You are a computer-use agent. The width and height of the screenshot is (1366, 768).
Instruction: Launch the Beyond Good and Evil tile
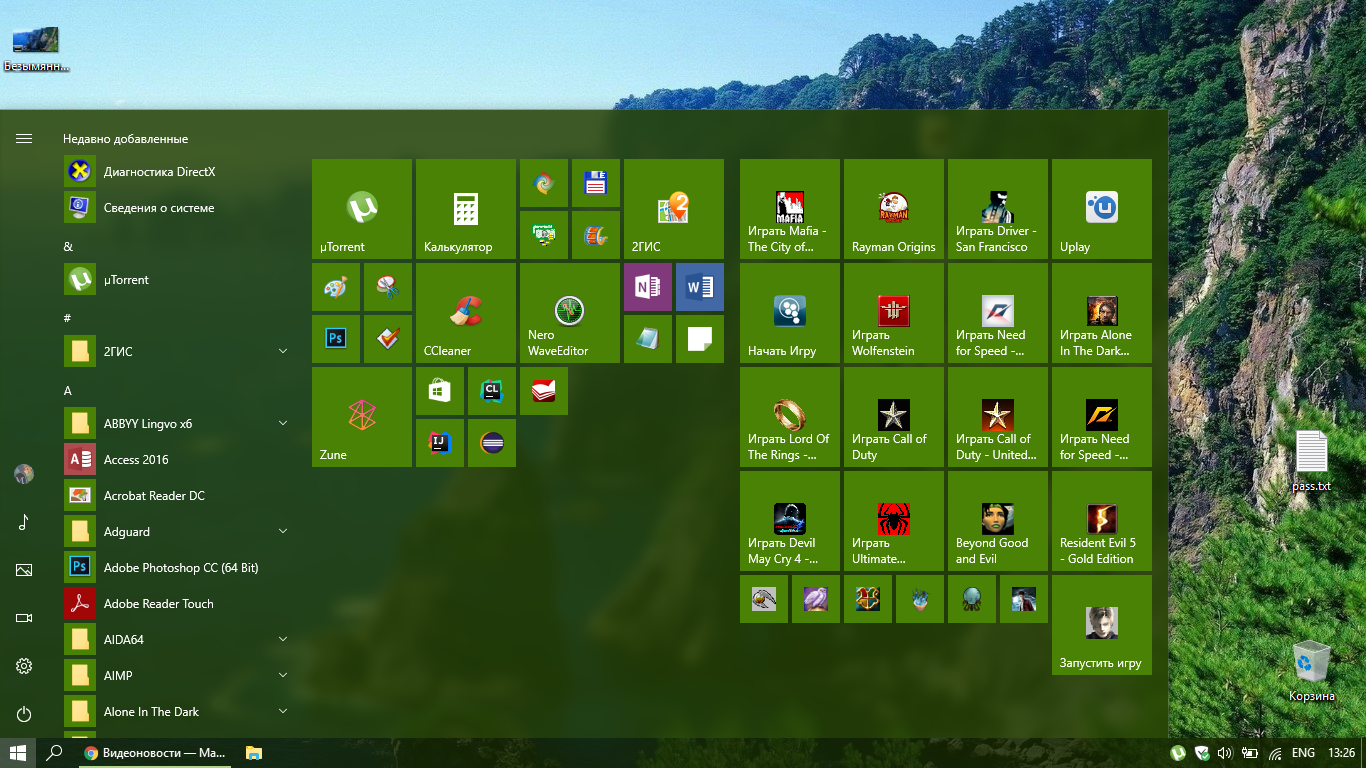click(998, 521)
